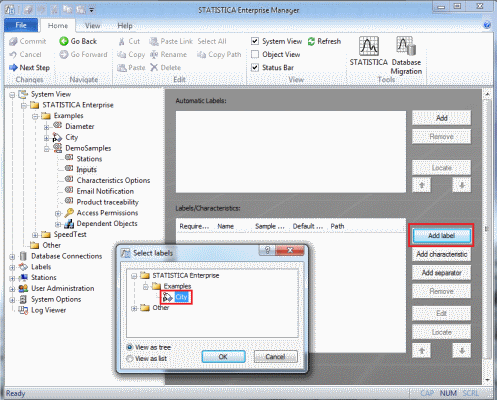Select Stations under DemoSamples

click(x=89, y=159)
